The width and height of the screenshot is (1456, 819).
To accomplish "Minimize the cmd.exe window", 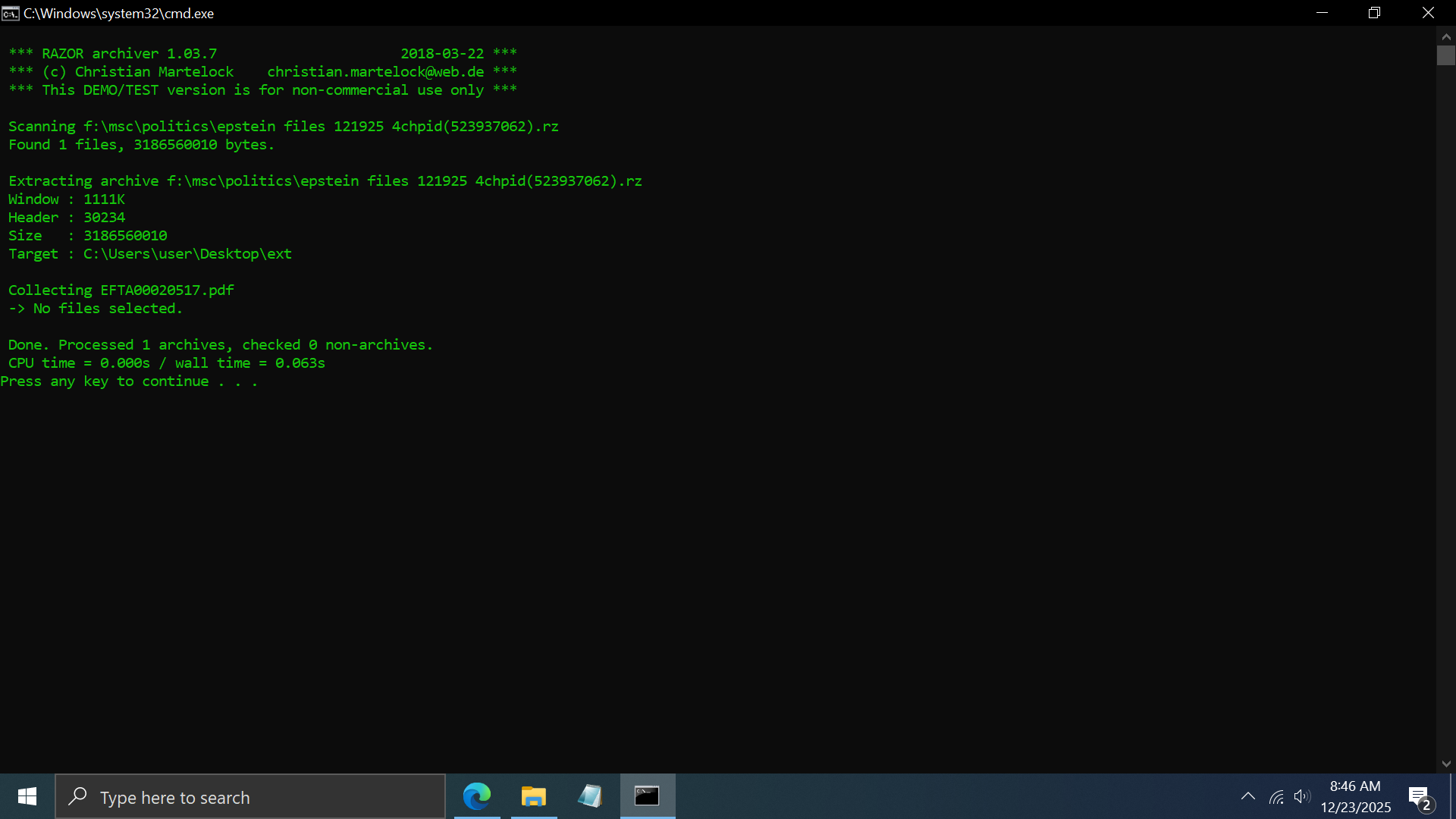I will pos(1322,13).
